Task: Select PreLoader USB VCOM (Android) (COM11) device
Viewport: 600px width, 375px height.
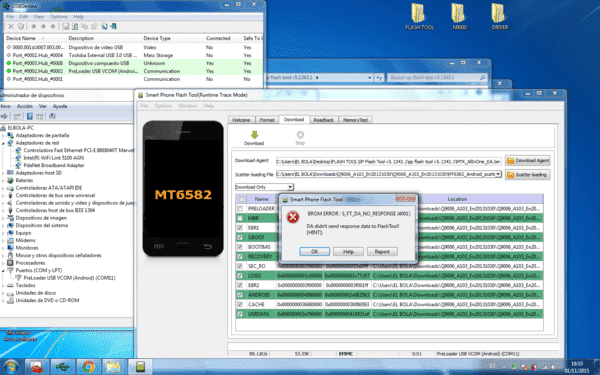Action: tap(69, 278)
